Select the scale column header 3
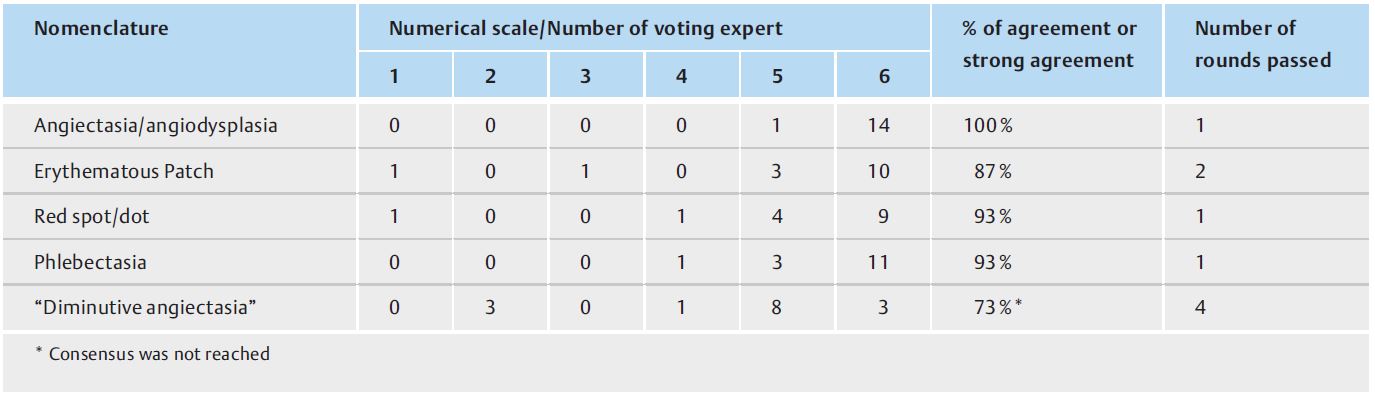This screenshot has height=399, width=1375. pyautogui.click(x=585, y=76)
